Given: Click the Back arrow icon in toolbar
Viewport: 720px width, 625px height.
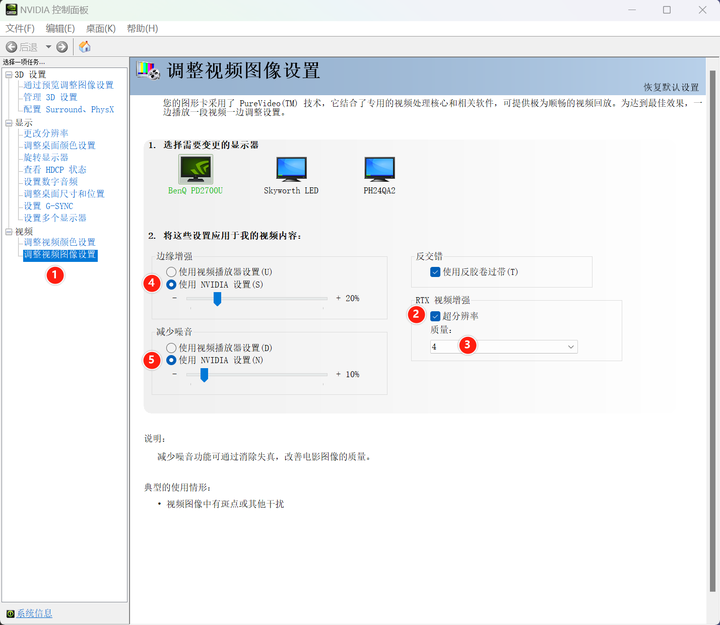Looking at the screenshot, I should point(11,47).
